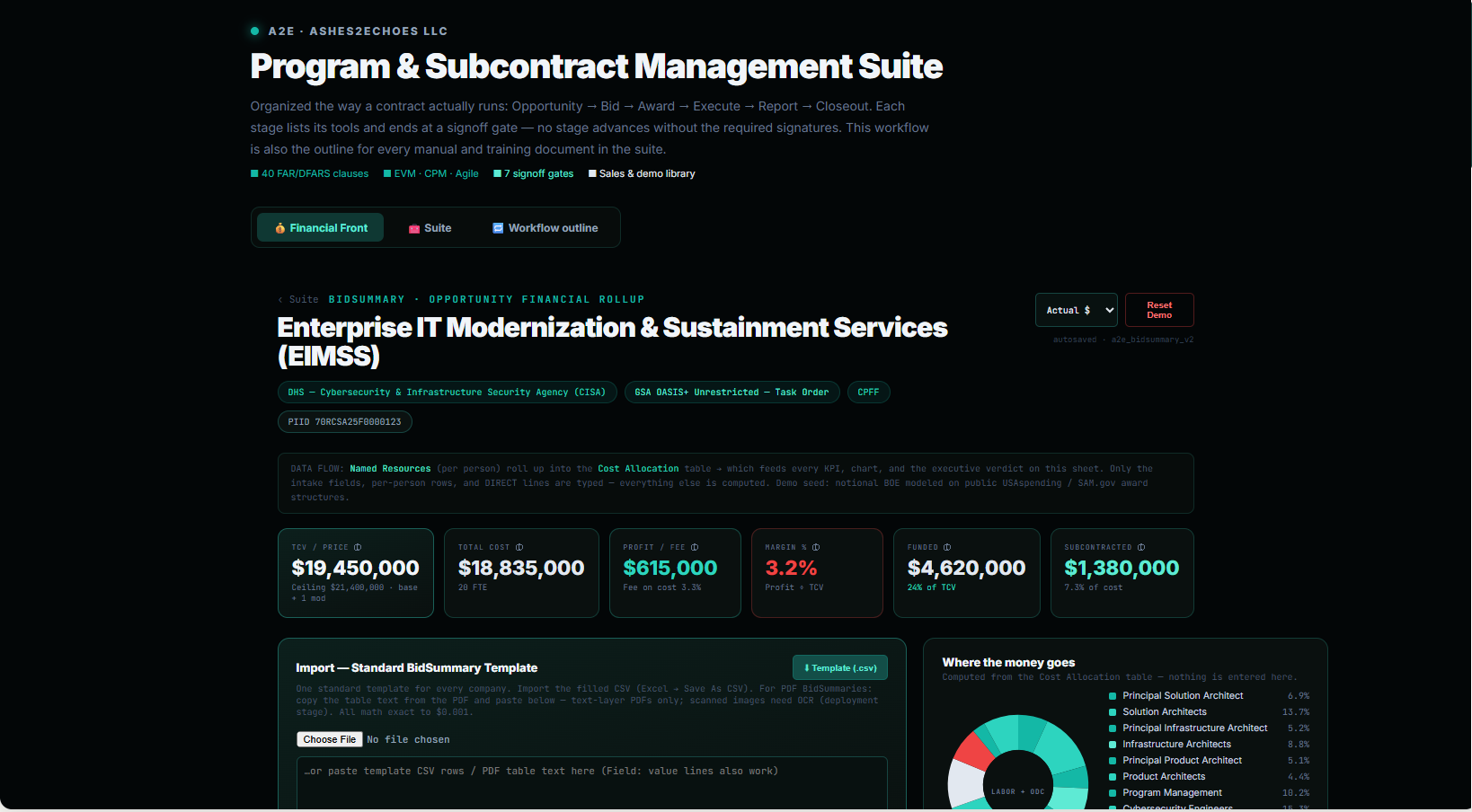The image size is (1472, 812).
Task: Click the 40 FAR/DFARS clauses square marker
Action: tap(254, 173)
